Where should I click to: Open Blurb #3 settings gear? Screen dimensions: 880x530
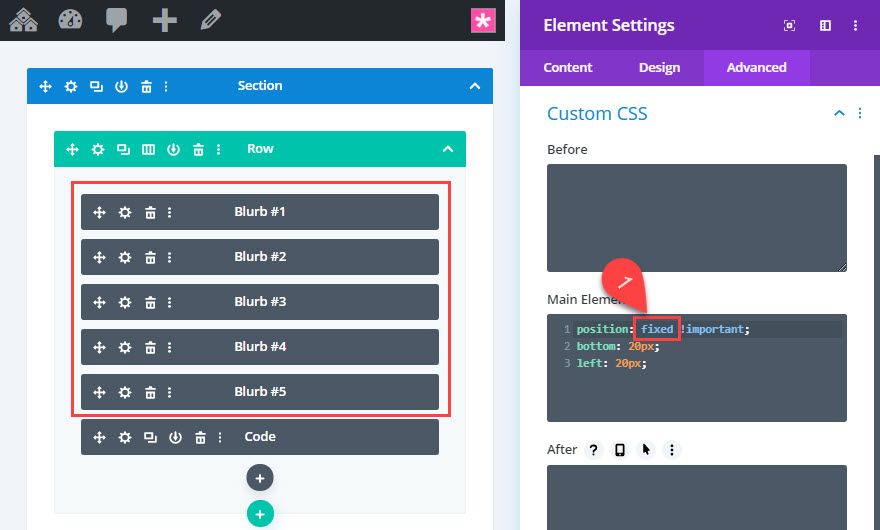coord(125,302)
